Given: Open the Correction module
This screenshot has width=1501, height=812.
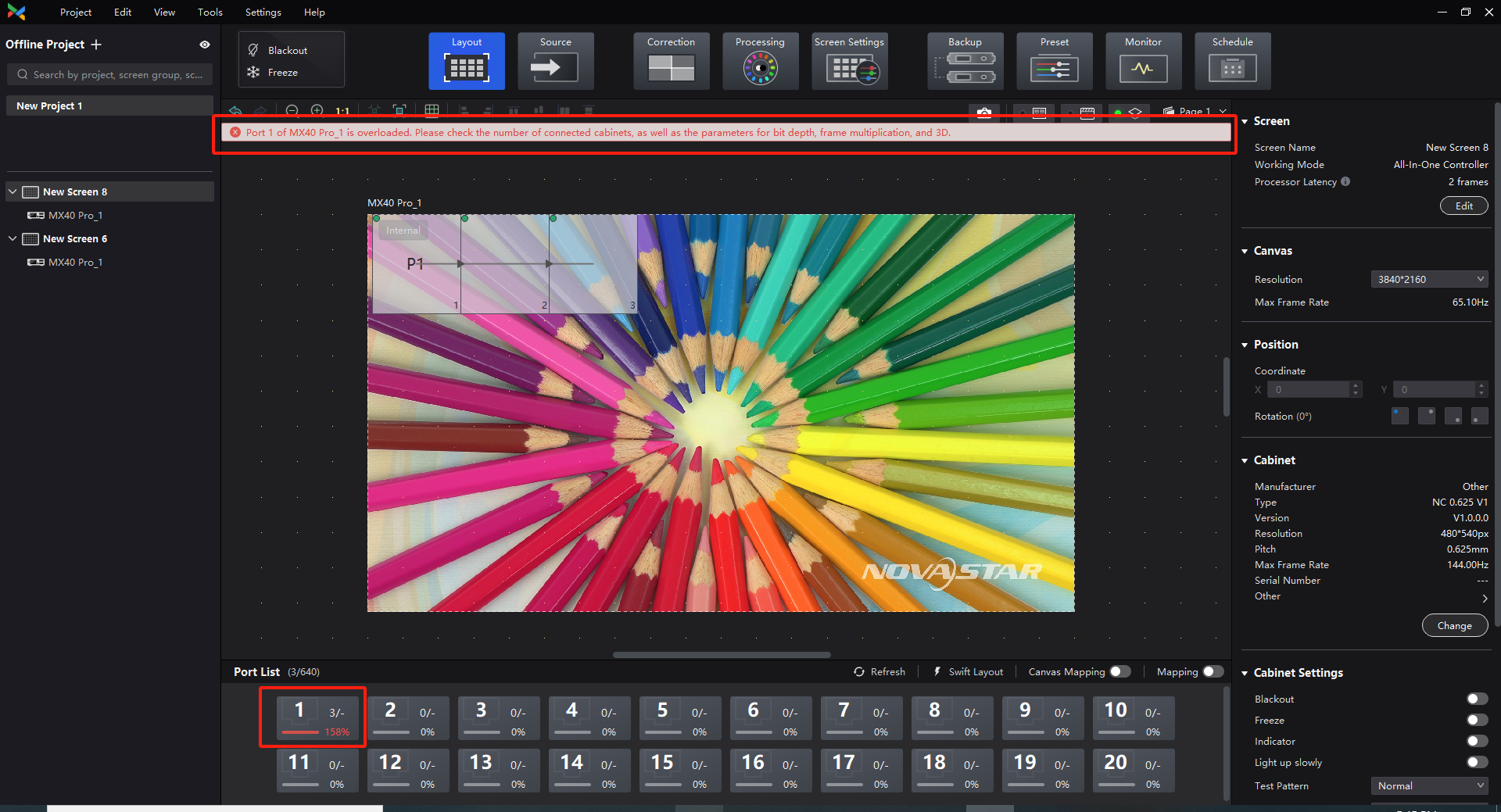Looking at the screenshot, I should point(671,61).
